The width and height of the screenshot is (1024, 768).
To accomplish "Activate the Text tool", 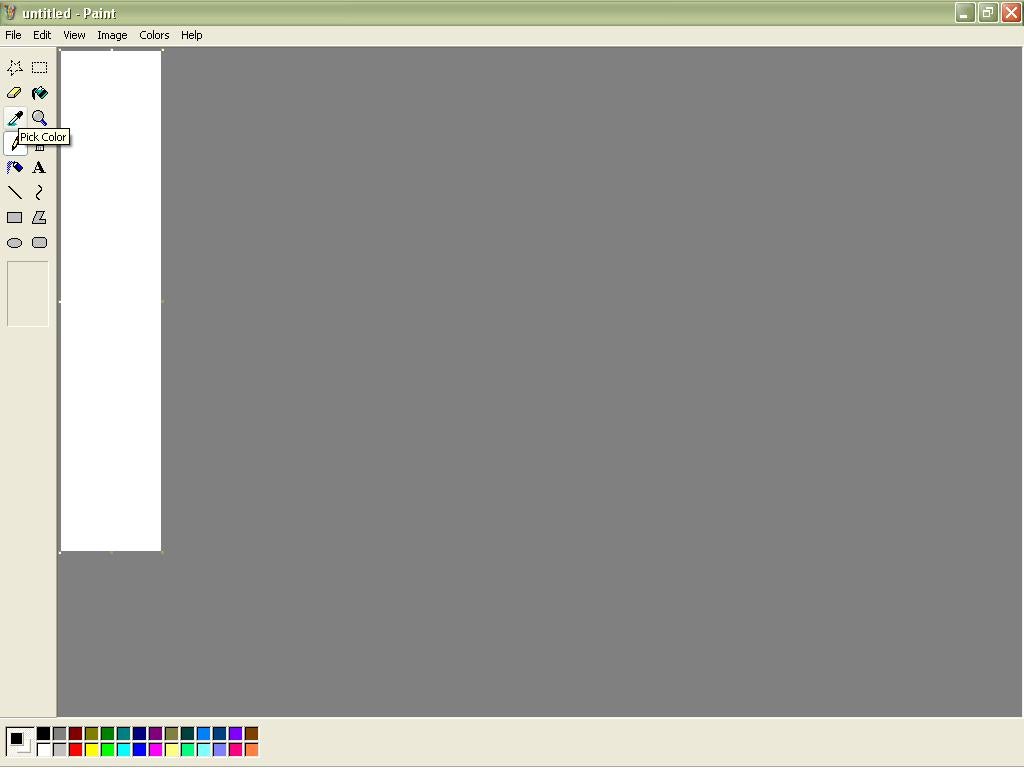I will (x=39, y=167).
